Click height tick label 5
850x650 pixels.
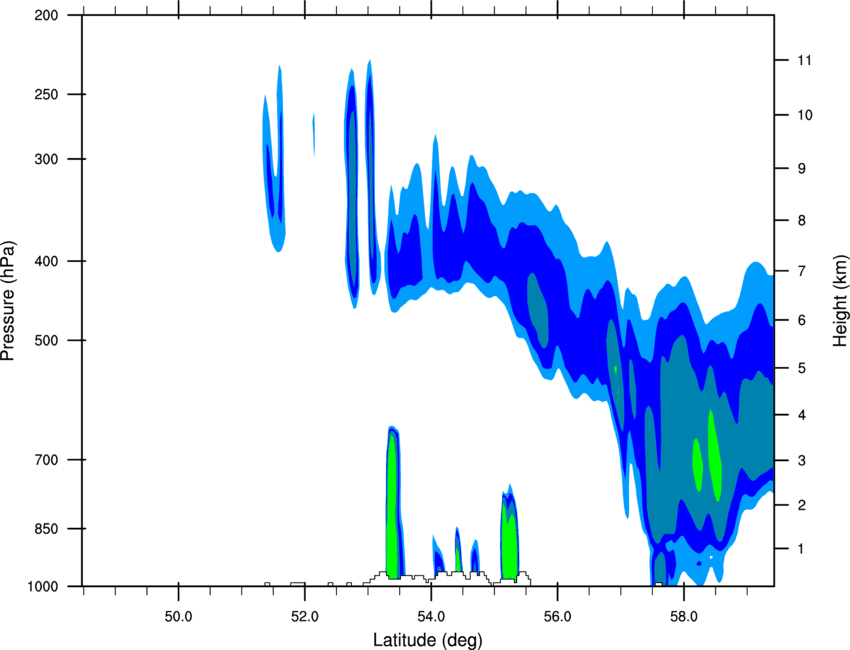802,368
